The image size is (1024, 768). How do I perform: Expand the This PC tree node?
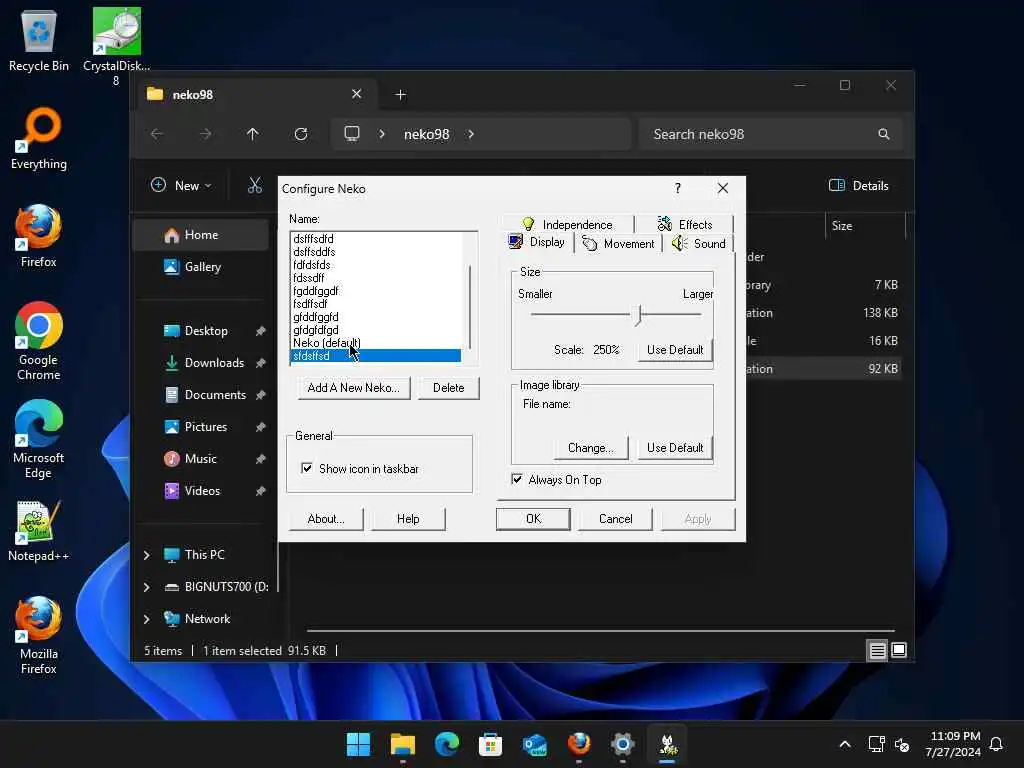(147, 554)
